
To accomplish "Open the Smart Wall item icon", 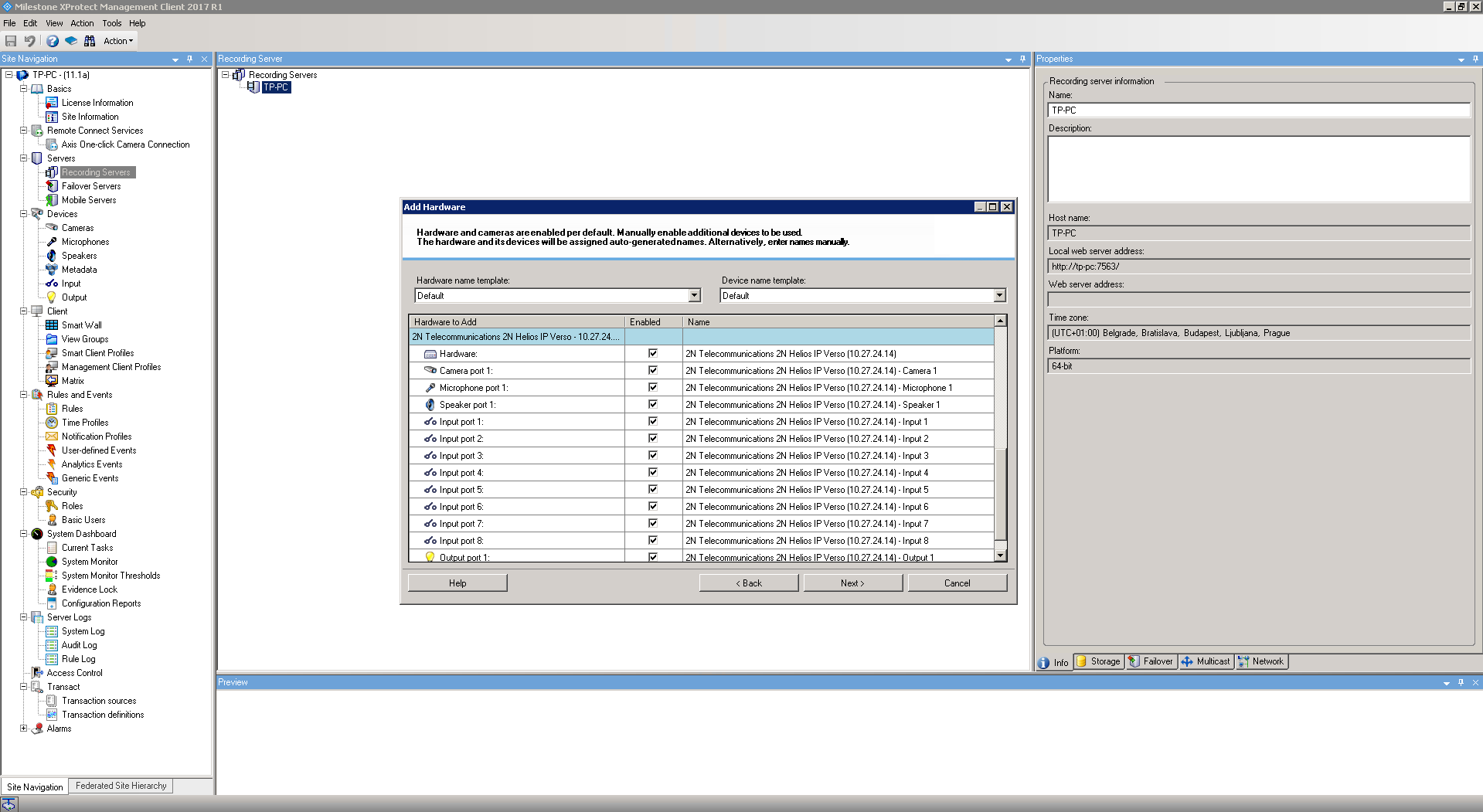I will coord(52,325).
